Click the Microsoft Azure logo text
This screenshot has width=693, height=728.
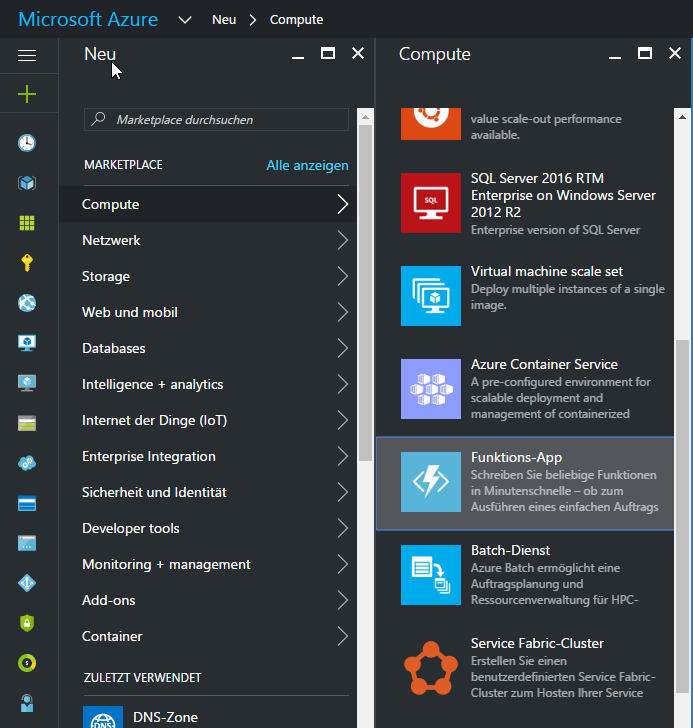click(88, 20)
